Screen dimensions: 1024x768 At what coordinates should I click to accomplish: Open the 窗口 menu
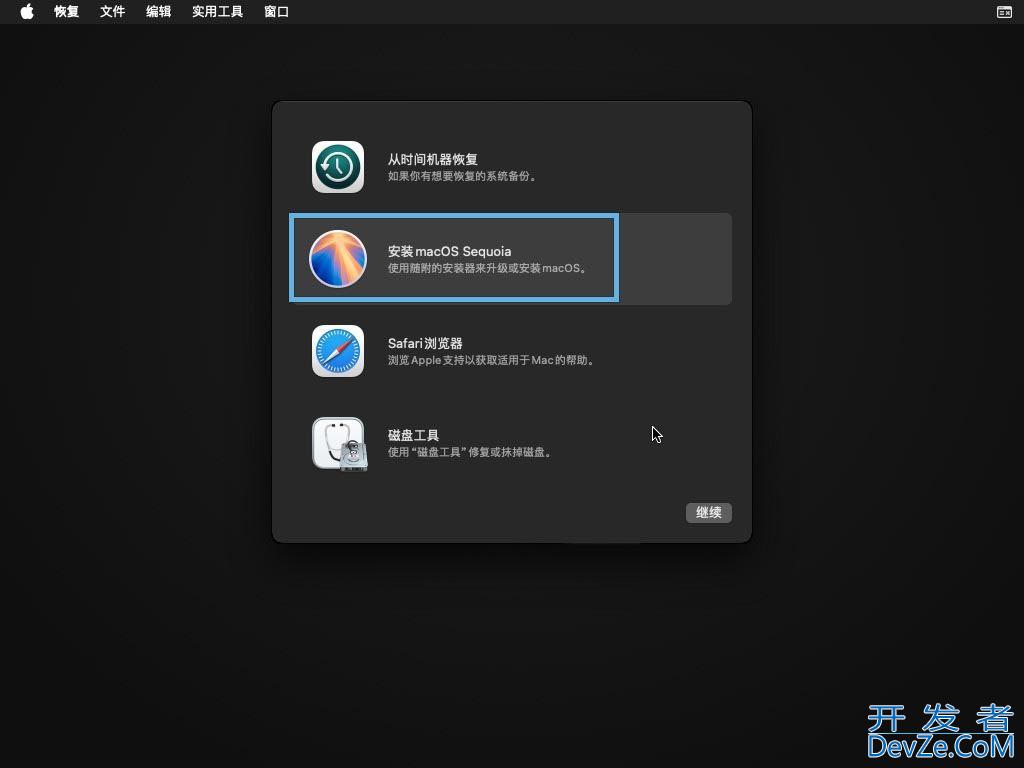click(276, 12)
